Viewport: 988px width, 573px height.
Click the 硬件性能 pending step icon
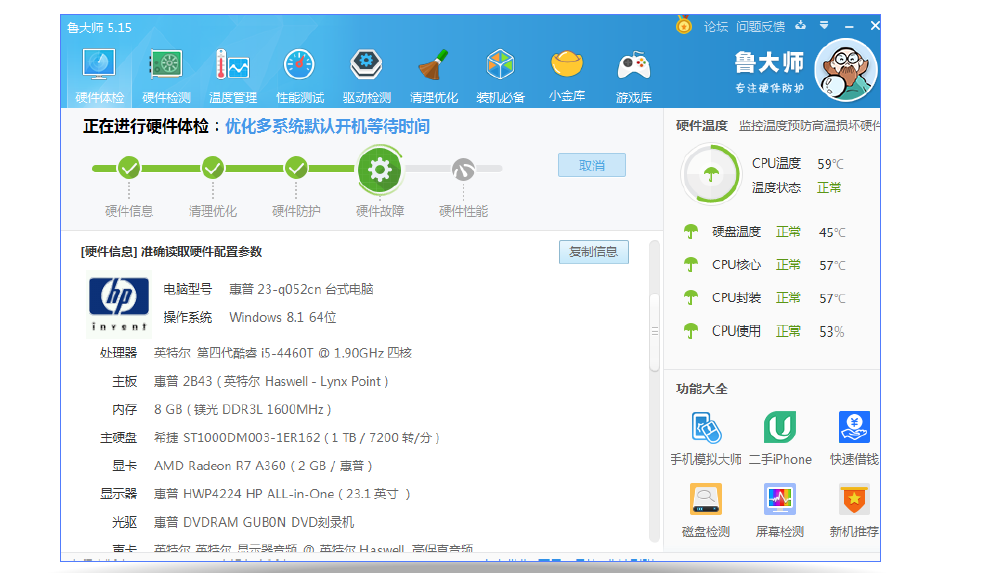click(x=463, y=169)
